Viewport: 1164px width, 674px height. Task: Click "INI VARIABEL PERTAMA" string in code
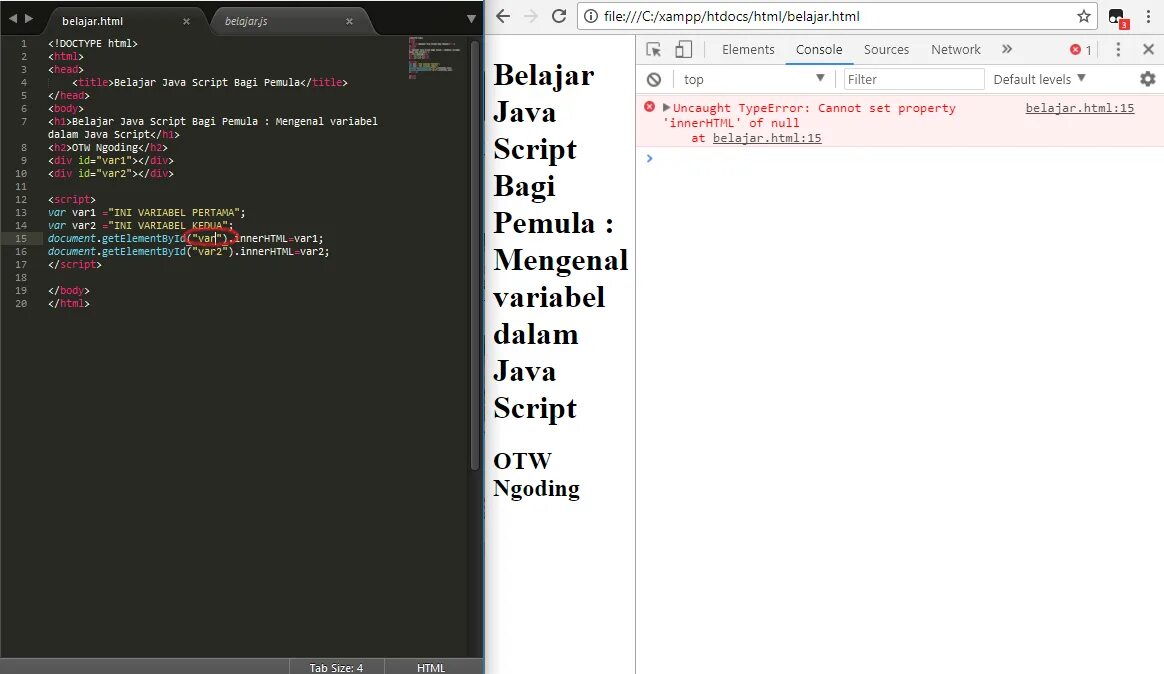[x=174, y=212]
